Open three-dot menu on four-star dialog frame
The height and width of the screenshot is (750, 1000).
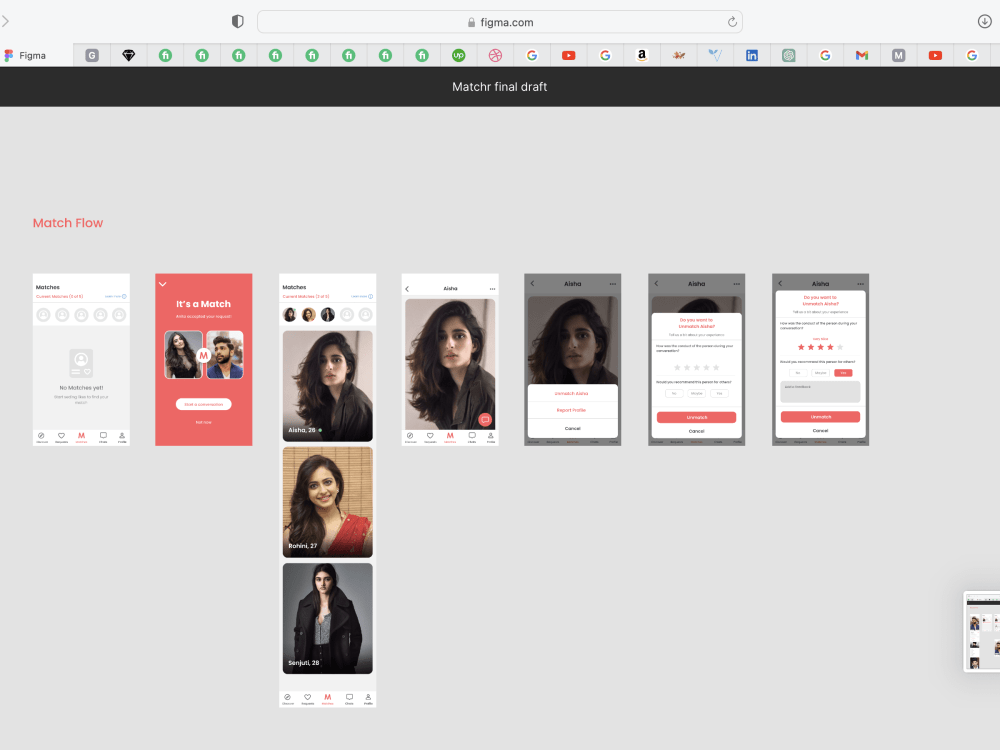tap(860, 284)
